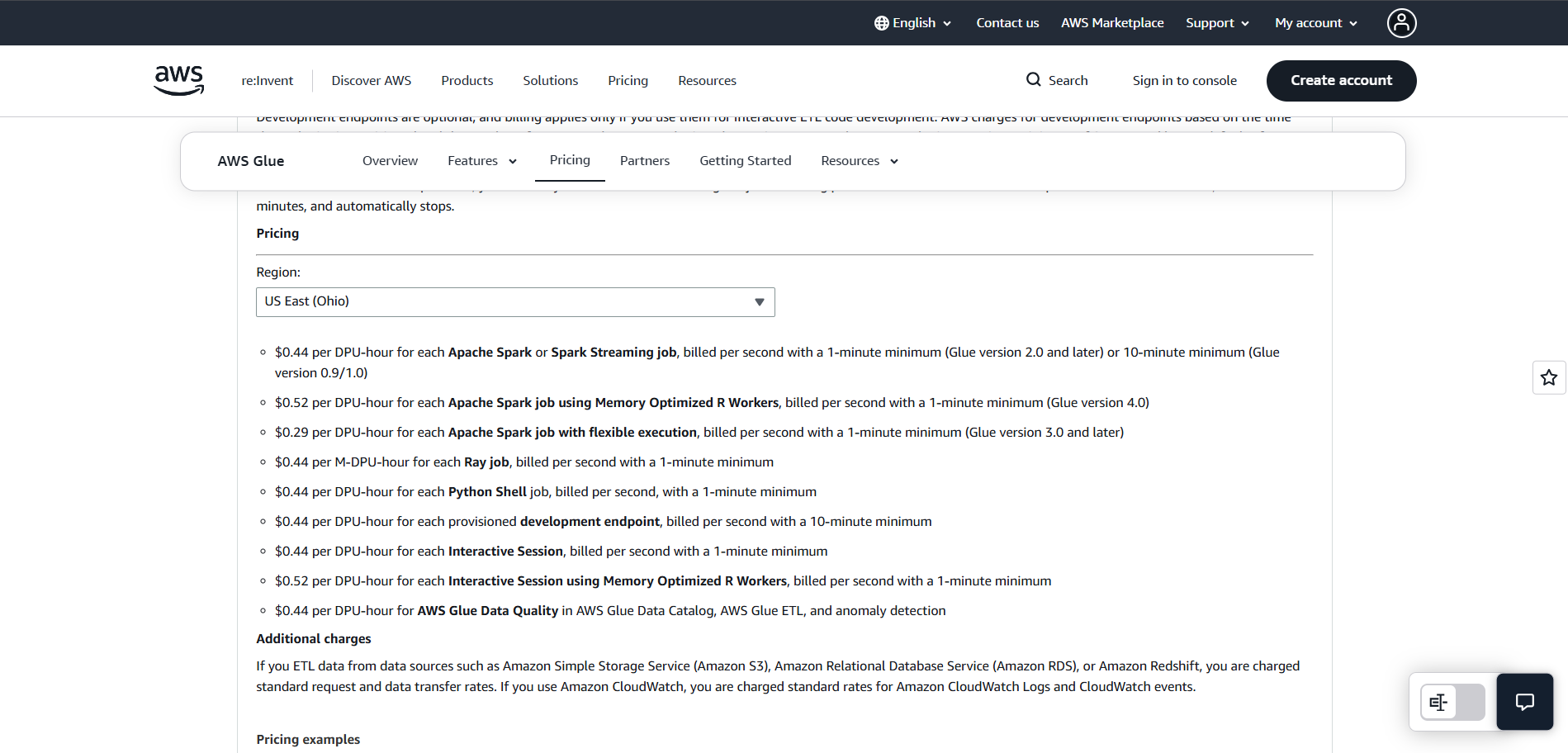Image resolution: width=1568 pixels, height=753 pixels.
Task: Open the re:Invent menu item
Action: pos(268,81)
